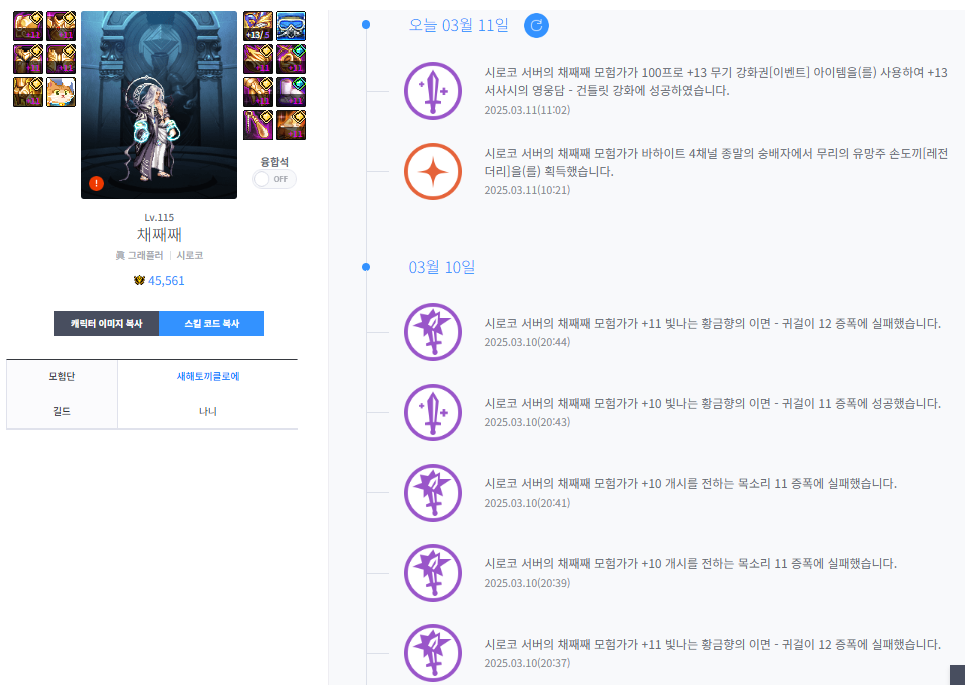Click the goggles title equipment icon

291,26
